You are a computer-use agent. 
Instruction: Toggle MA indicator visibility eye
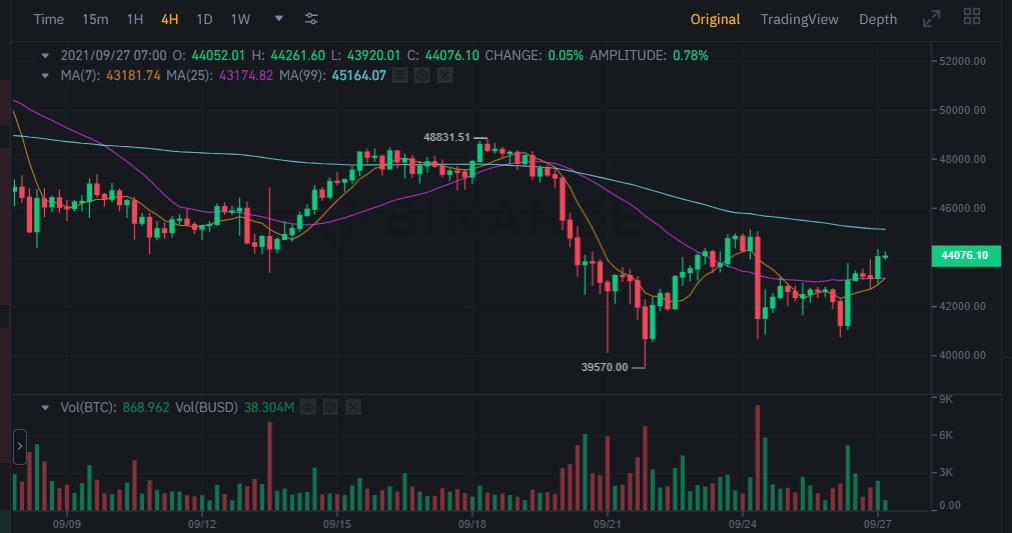[x=400, y=75]
